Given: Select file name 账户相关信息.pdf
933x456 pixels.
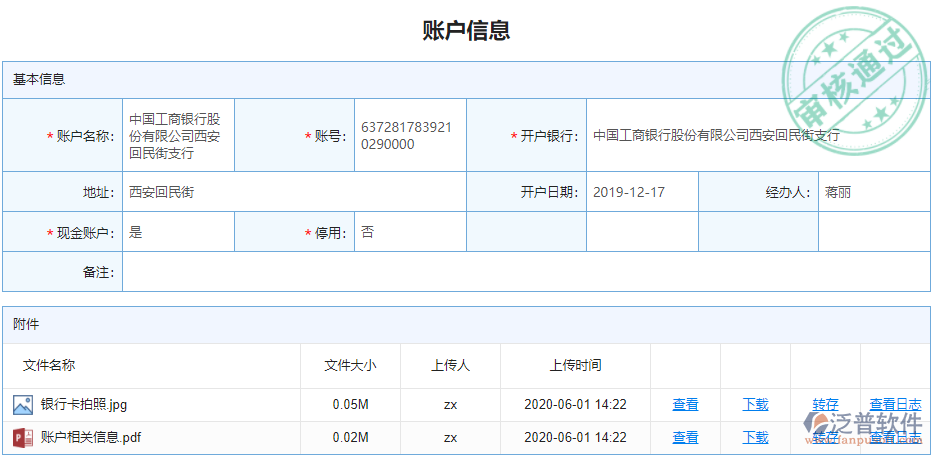Looking at the screenshot, I should coord(91,438).
